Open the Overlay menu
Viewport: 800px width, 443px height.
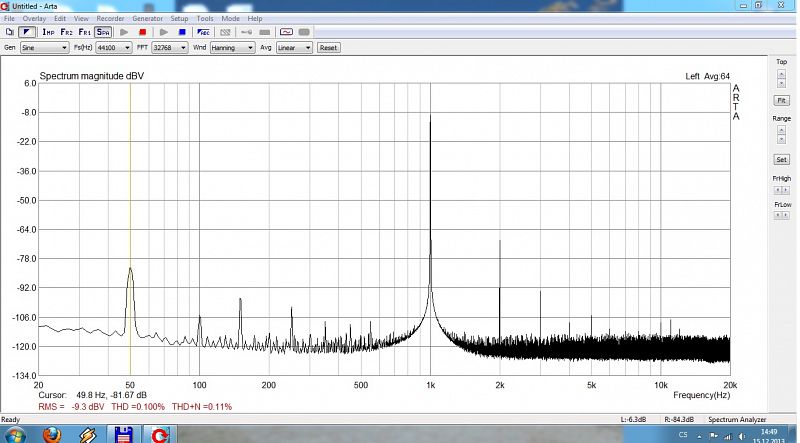(x=34, y=18)
